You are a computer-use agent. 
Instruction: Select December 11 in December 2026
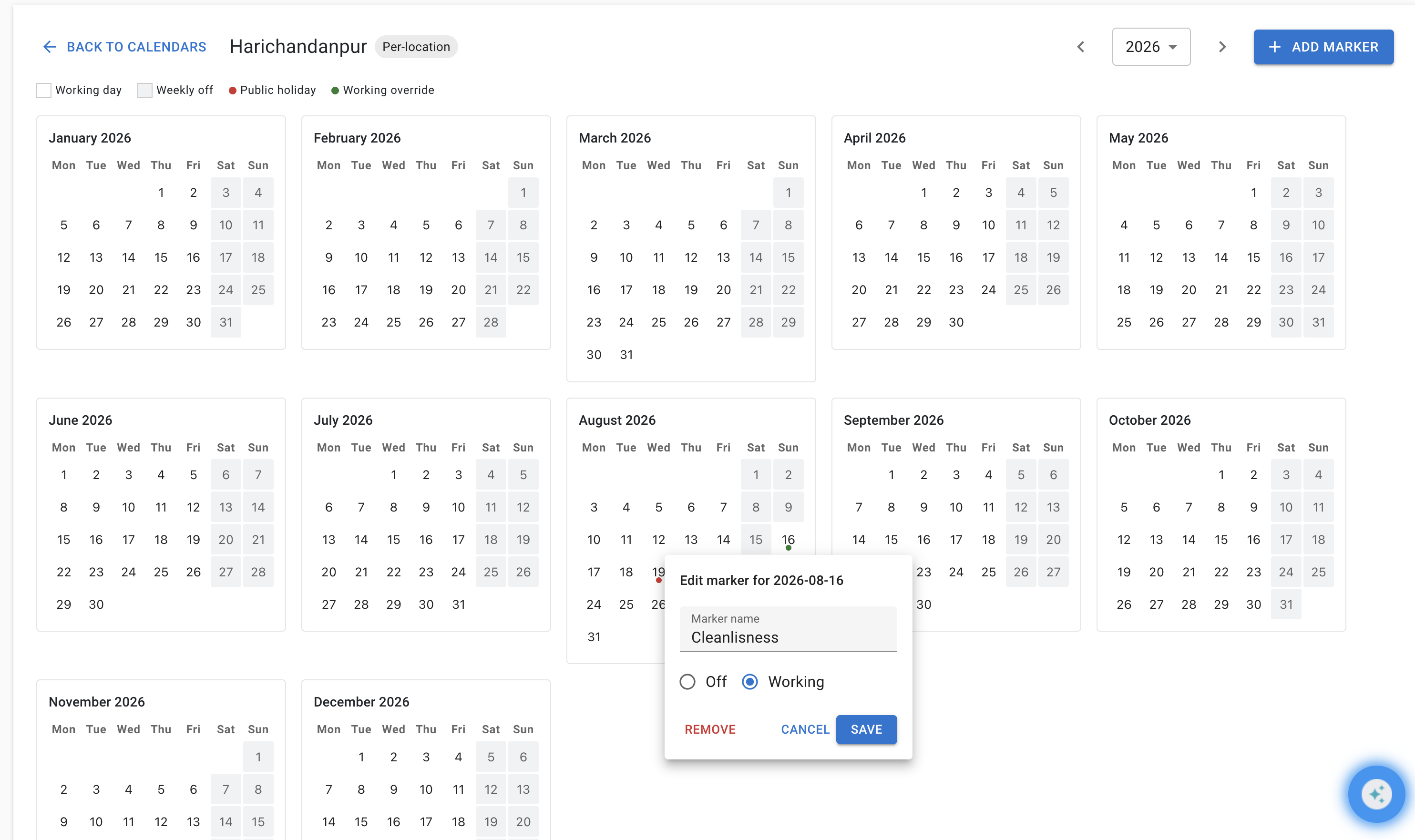[x=459, y=789]
